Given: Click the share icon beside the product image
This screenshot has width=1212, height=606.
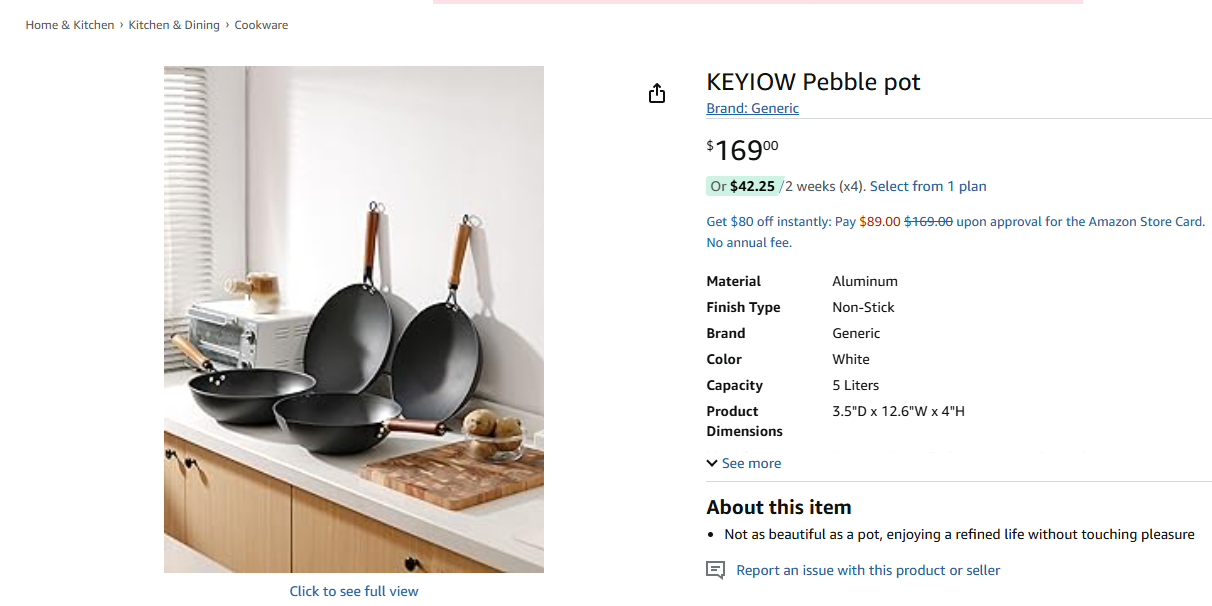Looking at the screenshot, I should click(x=656, y=94).
